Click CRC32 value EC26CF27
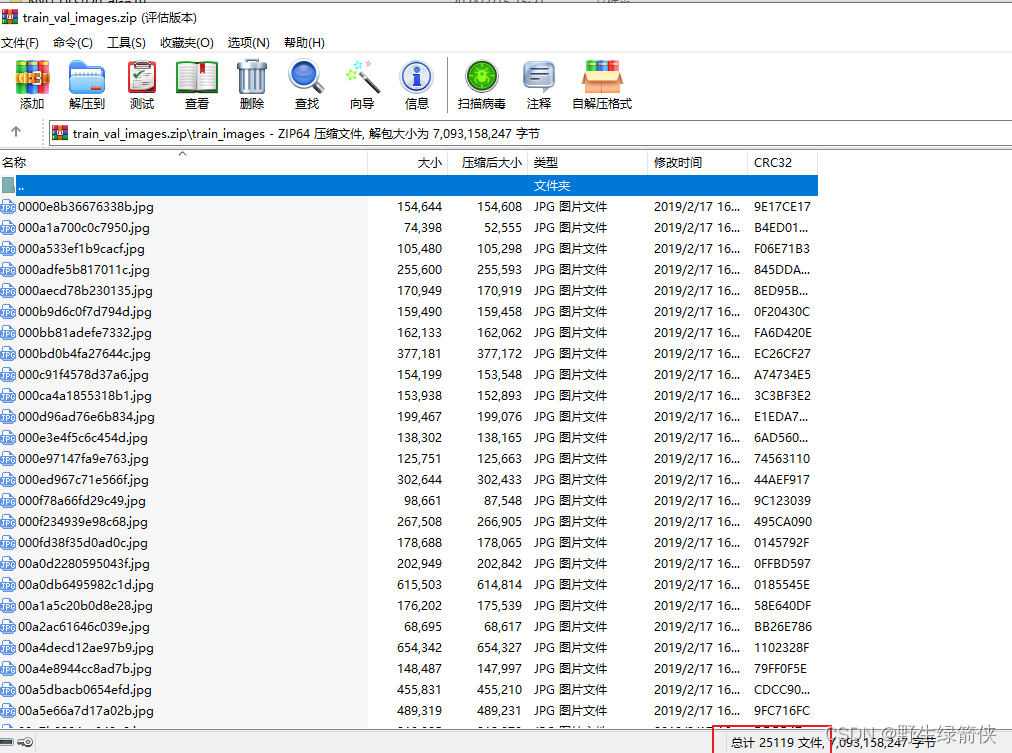 tap(782, 354)
